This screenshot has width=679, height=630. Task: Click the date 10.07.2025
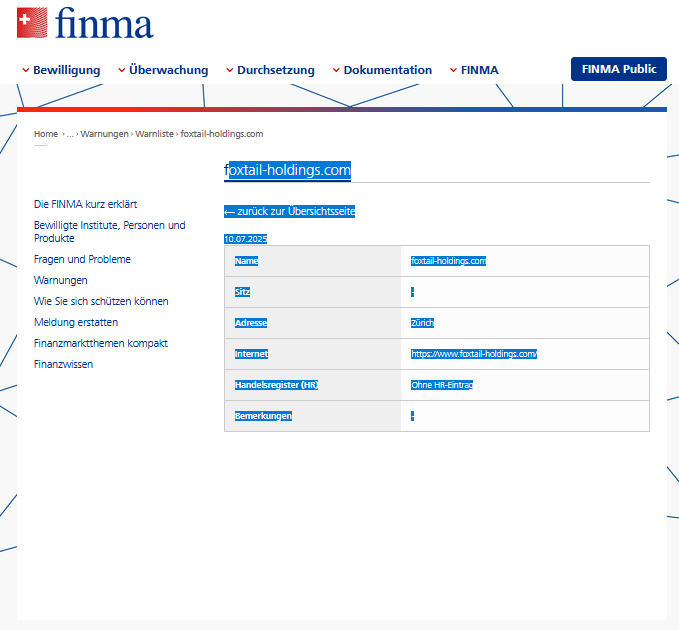246,239
